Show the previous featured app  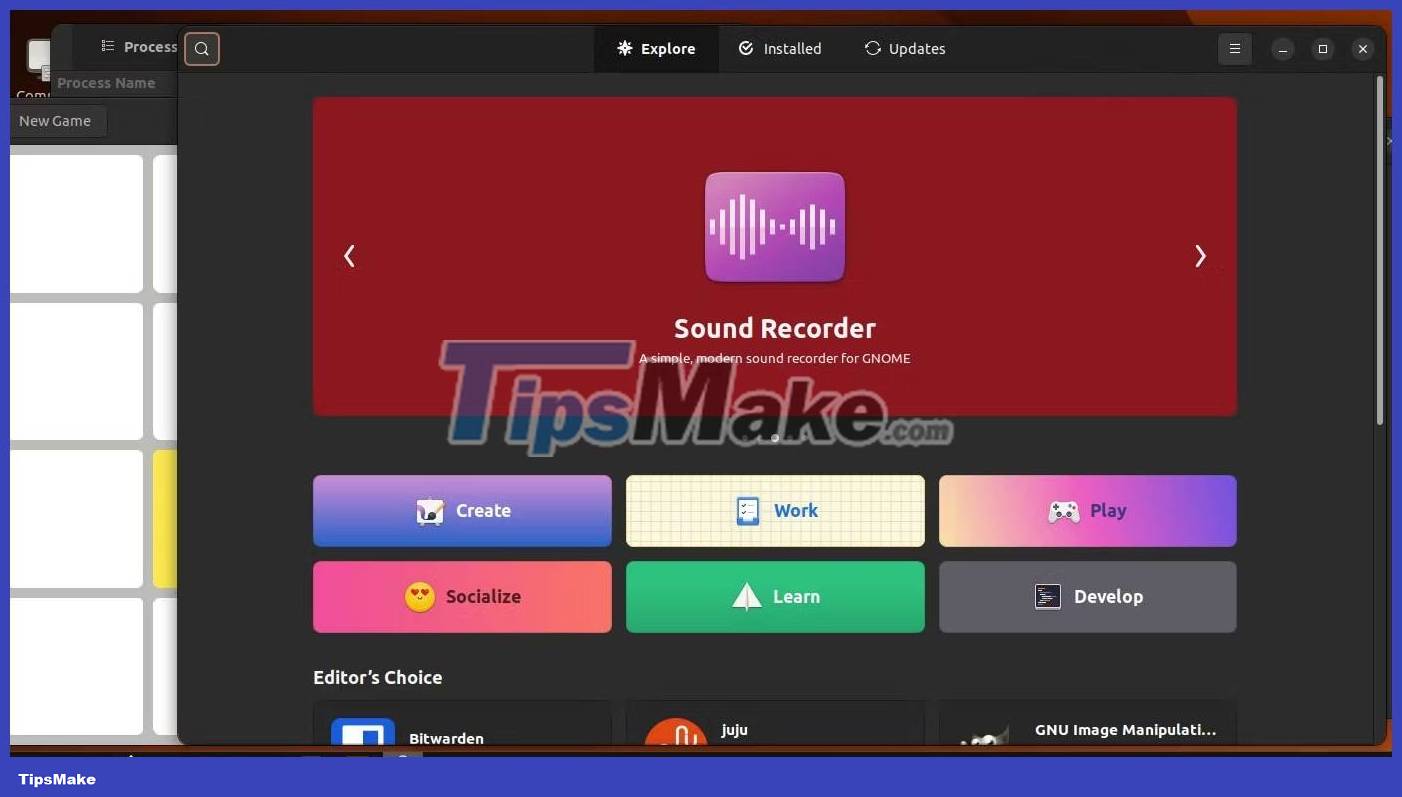pos(349,256)
